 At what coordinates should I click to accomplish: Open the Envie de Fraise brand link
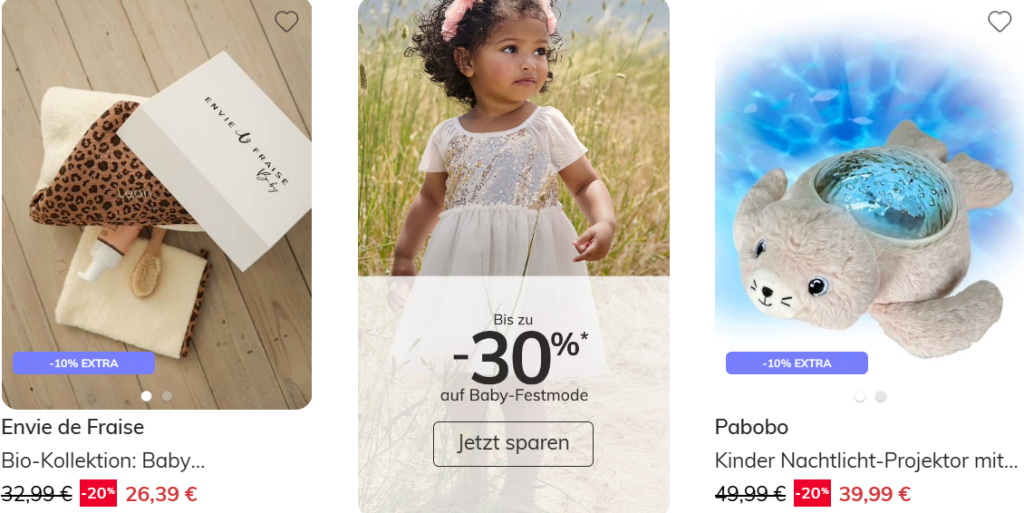[72, 428]
